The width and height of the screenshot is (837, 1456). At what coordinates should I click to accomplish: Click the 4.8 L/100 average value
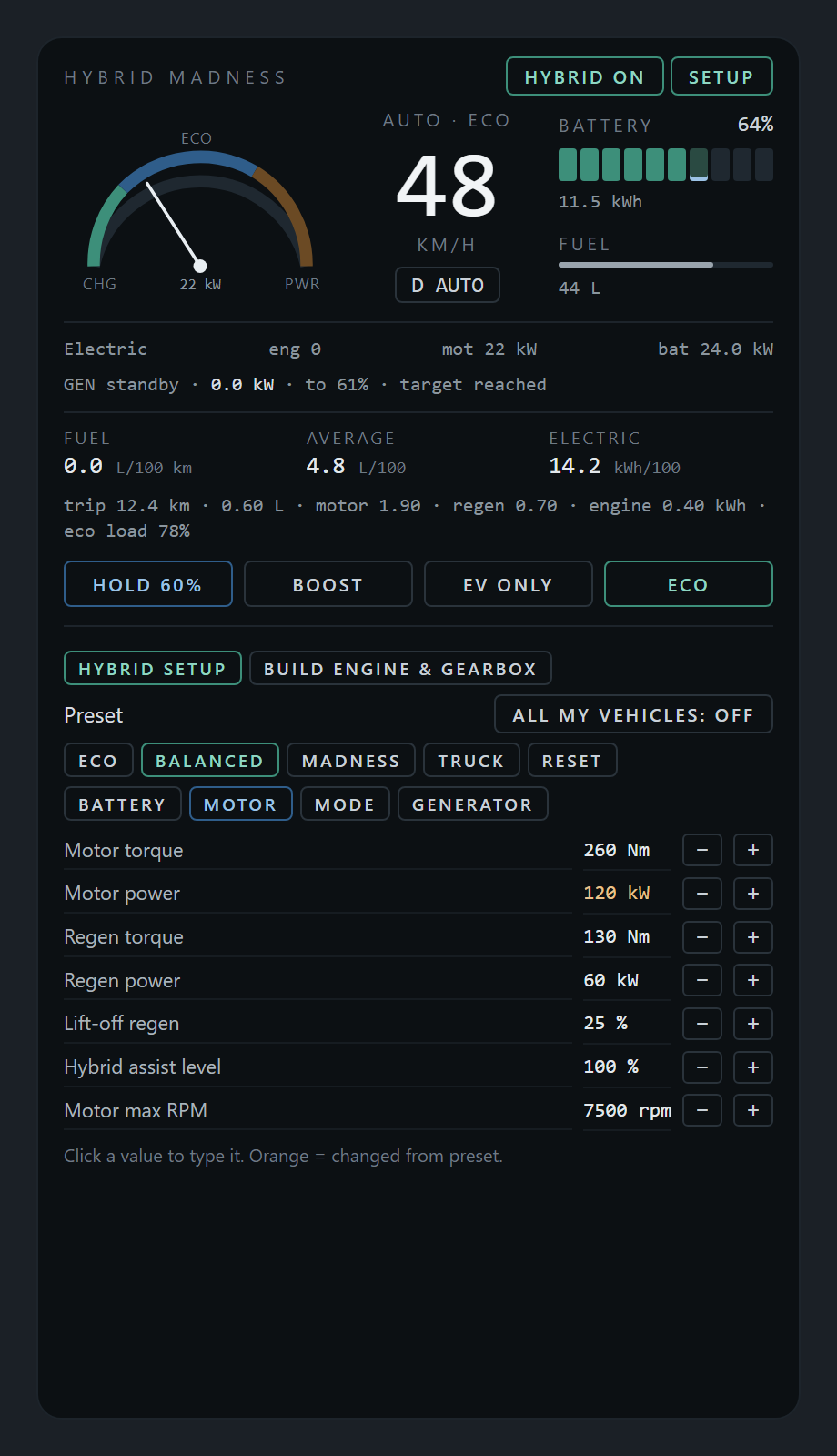[357, 467]
